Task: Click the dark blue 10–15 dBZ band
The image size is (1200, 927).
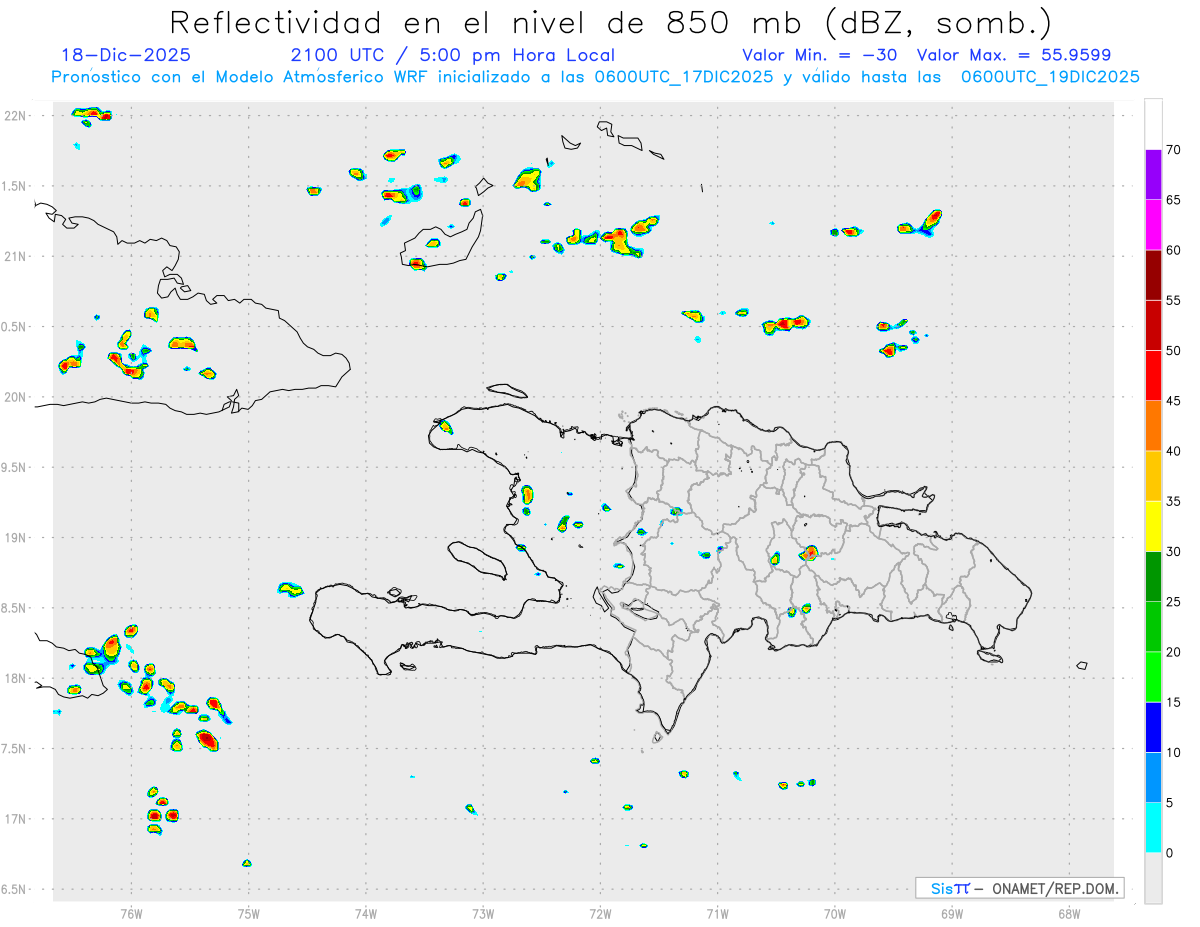Action: click(x=1153, y=727)
